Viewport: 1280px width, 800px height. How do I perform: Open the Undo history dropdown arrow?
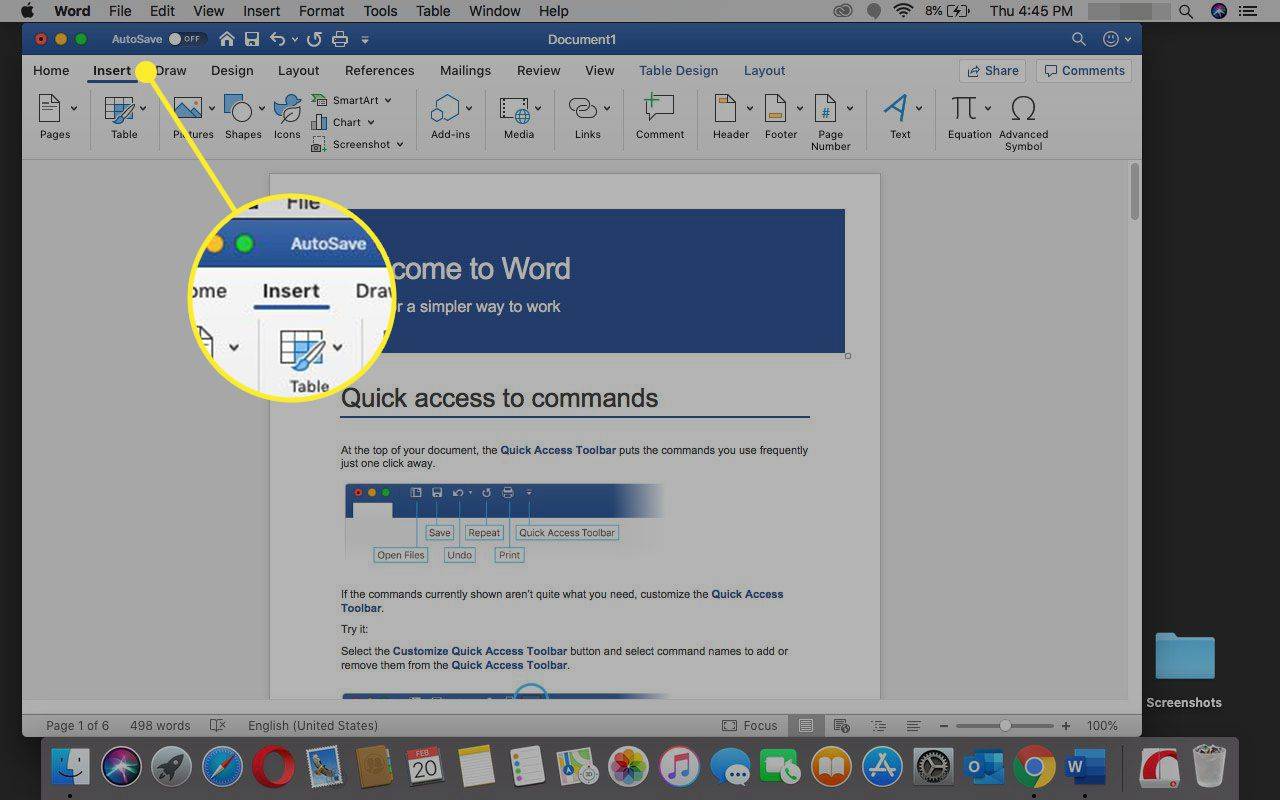(294, 40)
